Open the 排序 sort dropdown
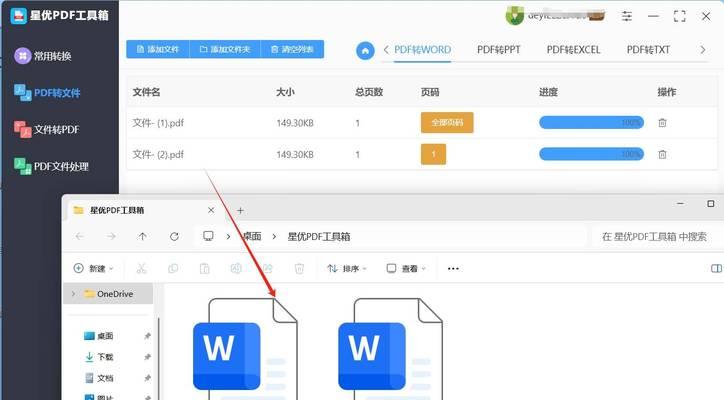Image resolution: width=724 pixels, height=400 pixels. click(x=347, y=268)
